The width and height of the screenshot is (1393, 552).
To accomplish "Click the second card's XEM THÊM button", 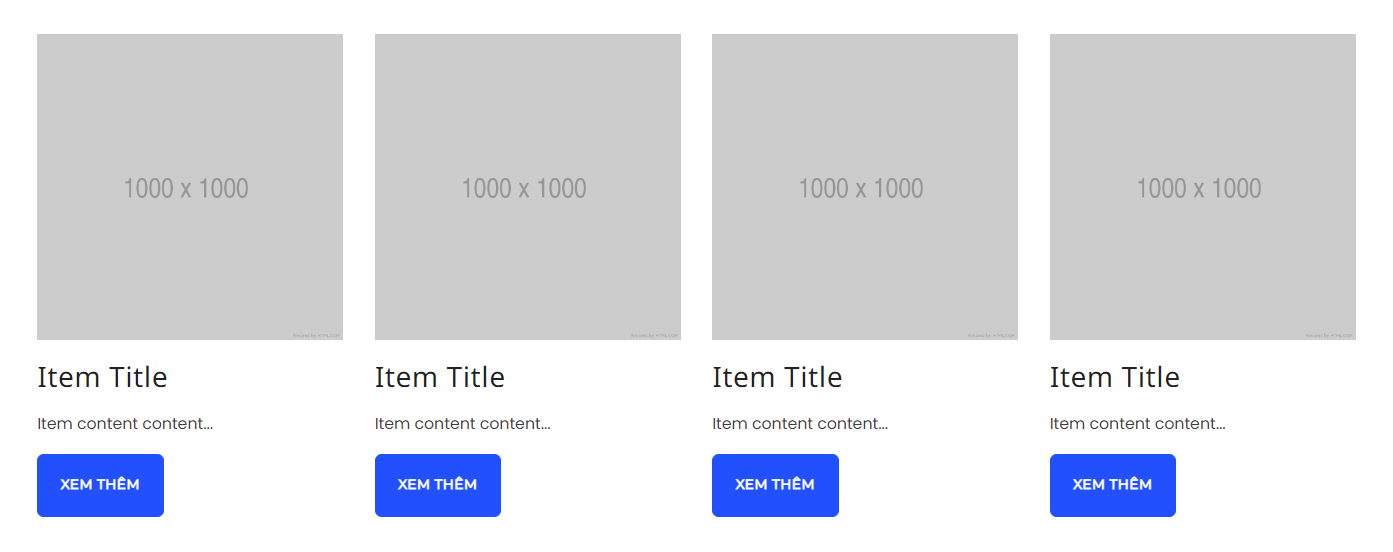I will [438, 485].
